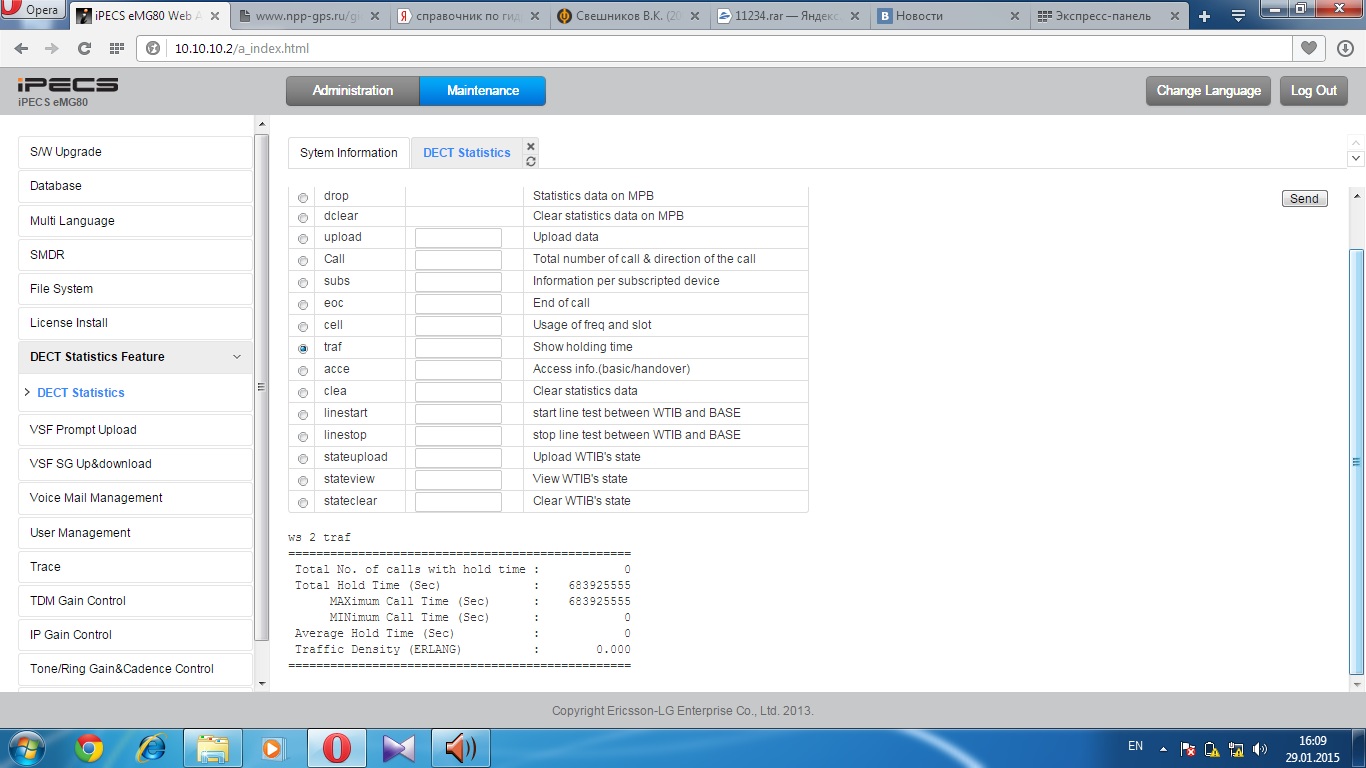Open Internet Explorer from the taskbar
1366x768 pixels.
click(x=151, y=748)
